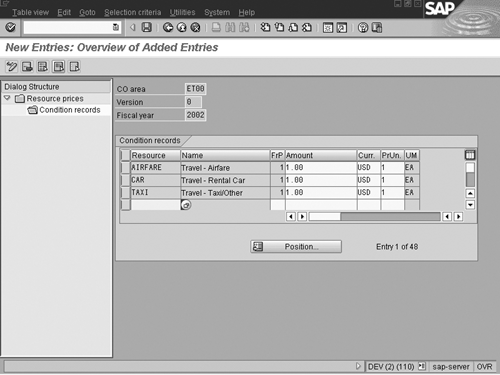Image resolution: width=500 pixels, height=375 pixels.
Task: Click the green Back arrow icon
Action: pyautogui.click(x=168, y=27)
